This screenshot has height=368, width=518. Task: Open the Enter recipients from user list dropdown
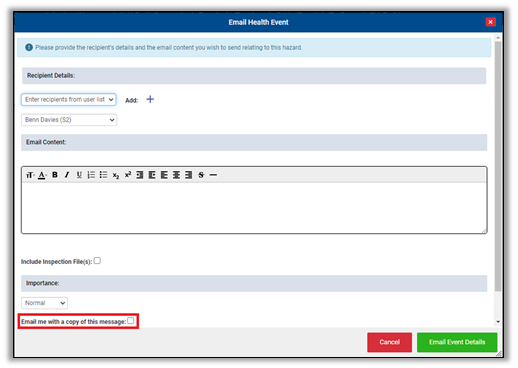[69, 99]
